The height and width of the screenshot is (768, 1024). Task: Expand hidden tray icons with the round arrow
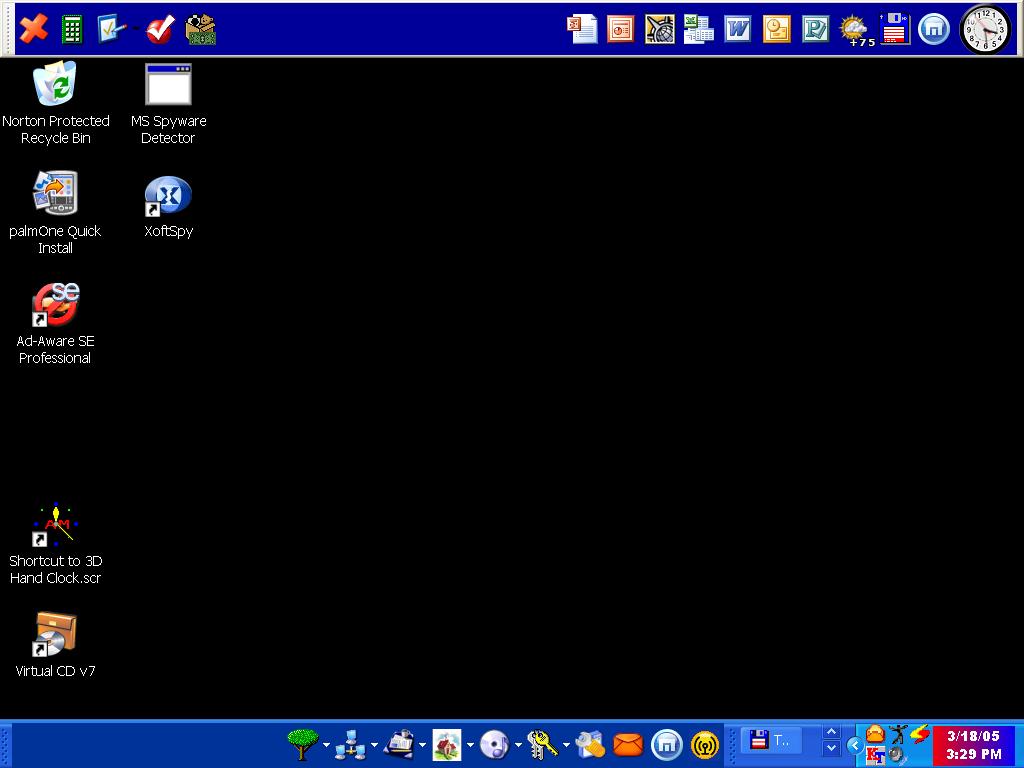click(854, 745)
